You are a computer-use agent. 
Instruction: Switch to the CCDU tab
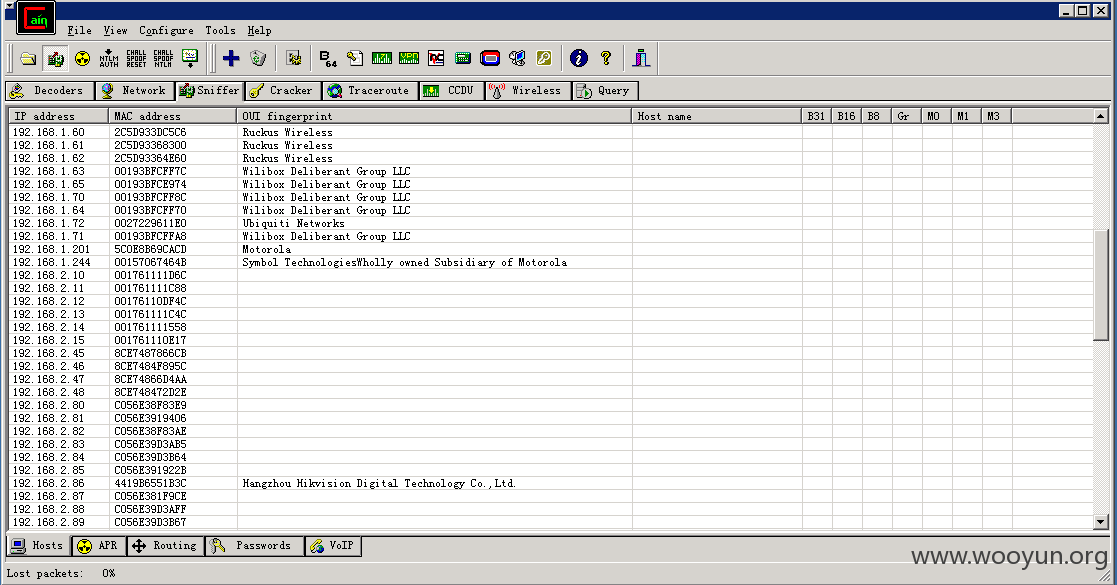[x=451, y=90]
